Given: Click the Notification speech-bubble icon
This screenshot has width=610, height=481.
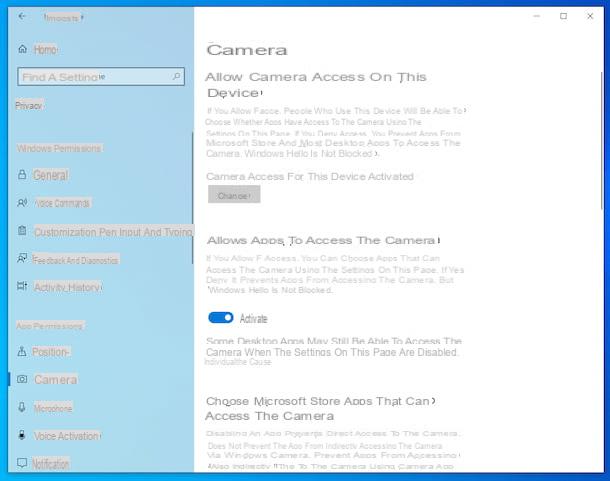Looking at the screenshot, I should (x=22, y=463).
